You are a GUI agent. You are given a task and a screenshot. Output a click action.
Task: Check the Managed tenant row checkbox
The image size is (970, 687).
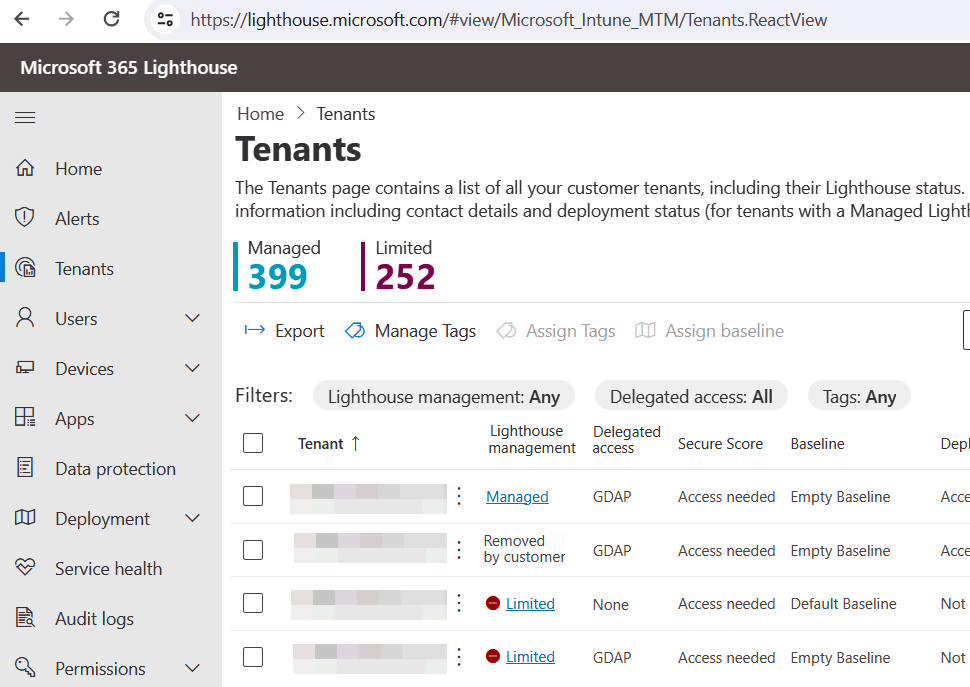(253, 496)
